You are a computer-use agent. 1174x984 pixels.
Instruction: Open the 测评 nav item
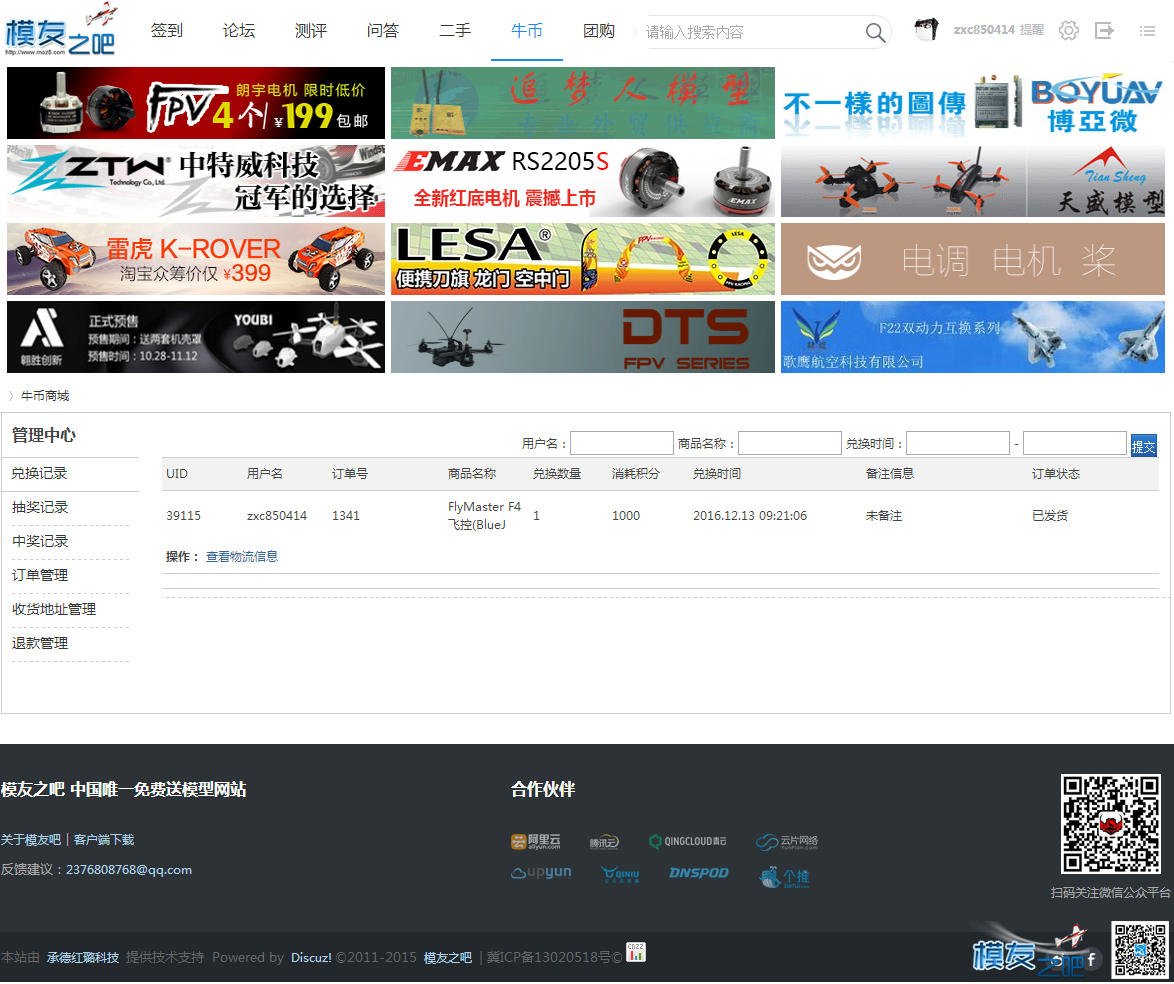(311, 31)
